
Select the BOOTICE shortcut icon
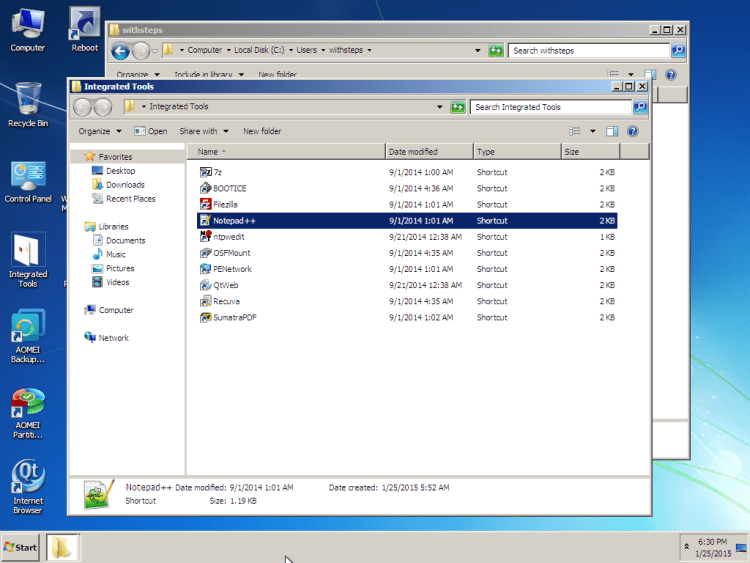pyautogui.click(x=206, y=188)
